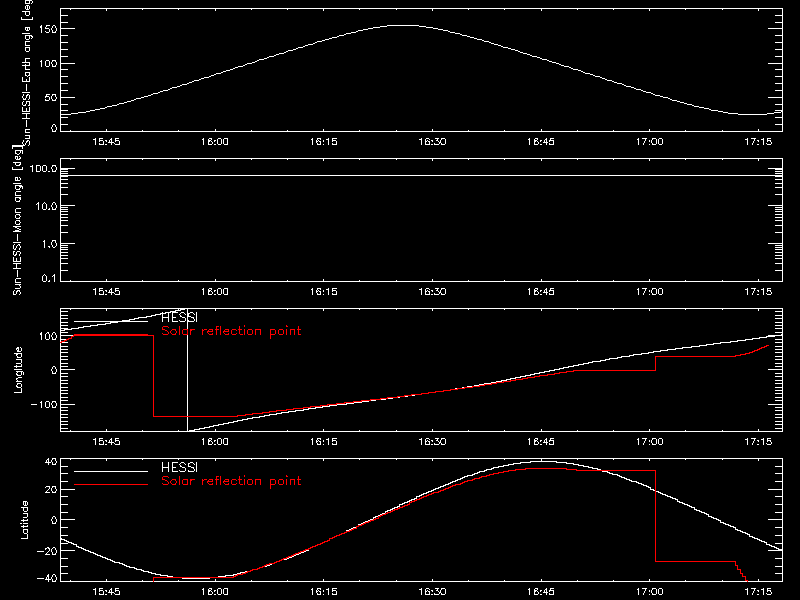Click the '1.0' tick on Moon angle axis
This screenshot has width=800, height=600.
click(x=49, y=244)
